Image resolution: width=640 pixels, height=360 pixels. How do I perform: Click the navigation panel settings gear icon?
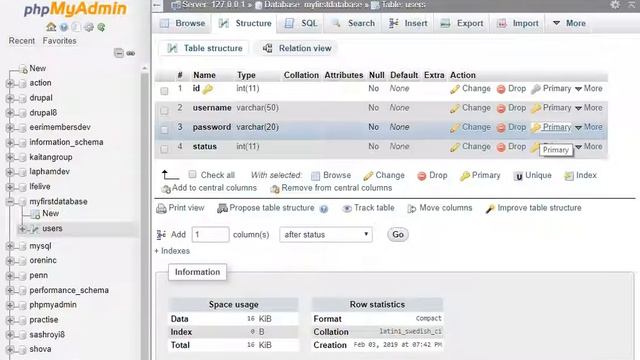(89, 27)
